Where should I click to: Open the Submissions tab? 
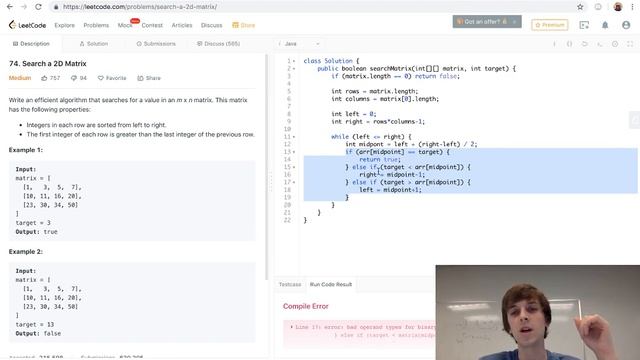coord(156,44)
